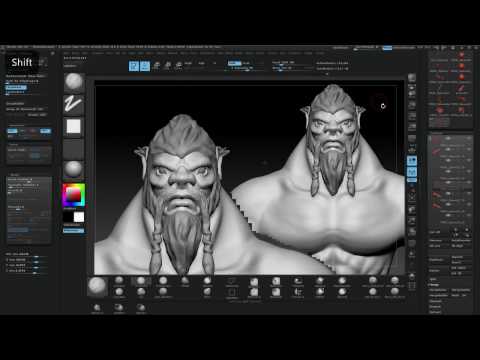Select the square-outline brush icon in bottom tray top row

pyautogui.click(x=232, y=281)
